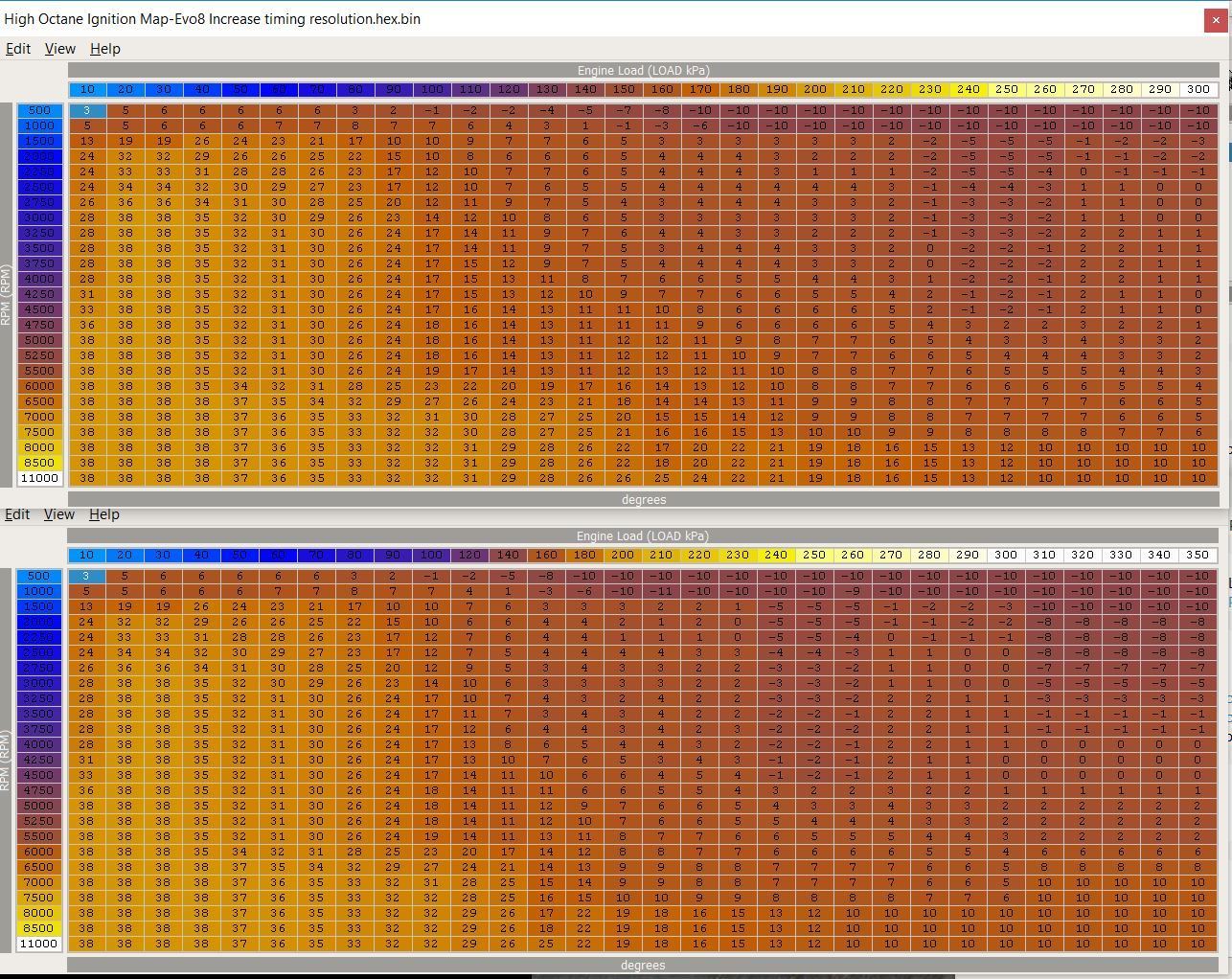Click the yellow 240 load header in upper table
Viewport: 1232px width, 979px height.
coord(968,89)
